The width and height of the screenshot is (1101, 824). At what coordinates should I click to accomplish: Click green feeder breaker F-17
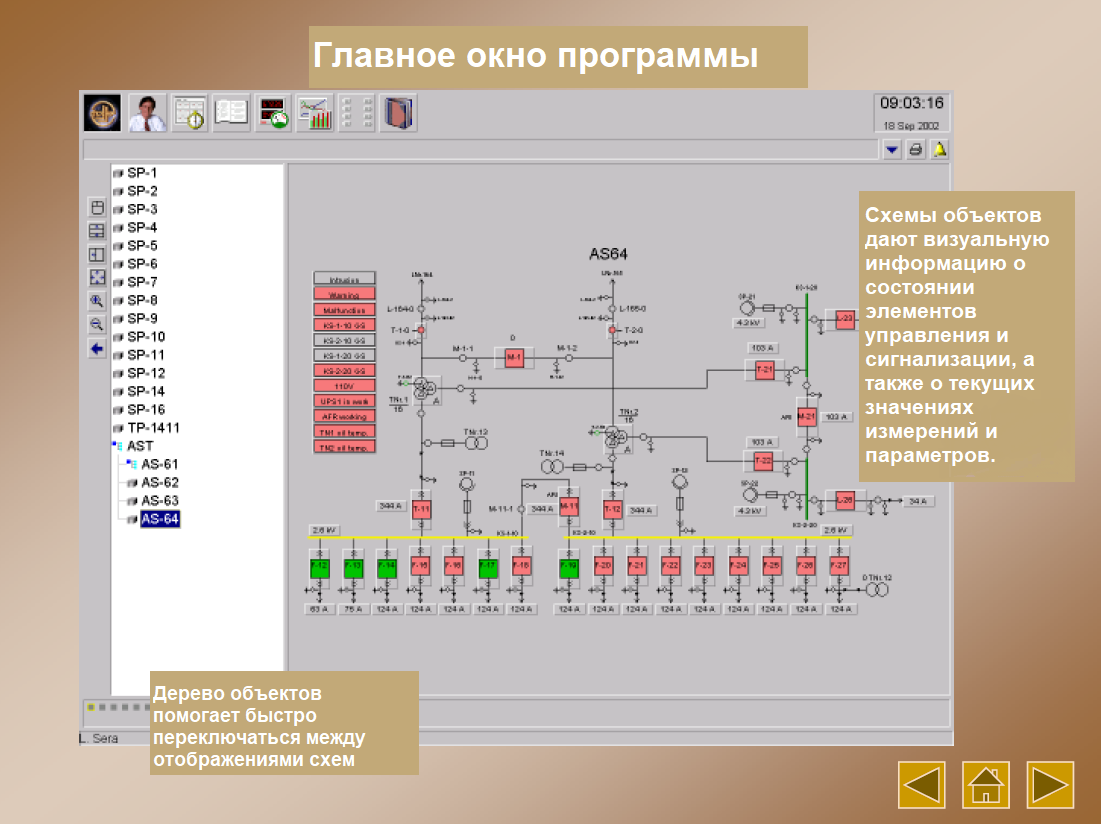point(487,566)
